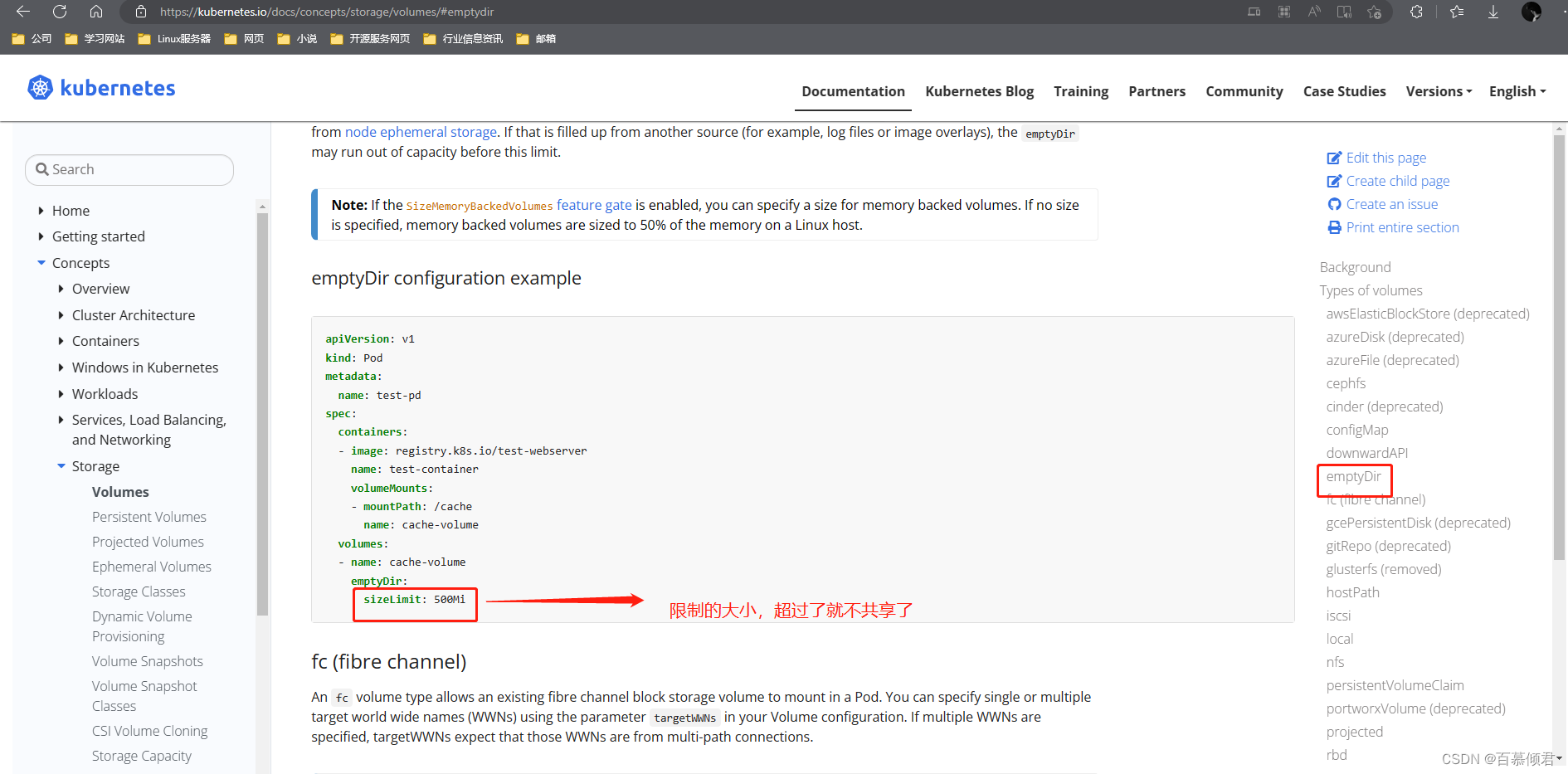The image size is (1568, 774).
Task: Go to browser home page icon
Action: [x=96, y=12]
